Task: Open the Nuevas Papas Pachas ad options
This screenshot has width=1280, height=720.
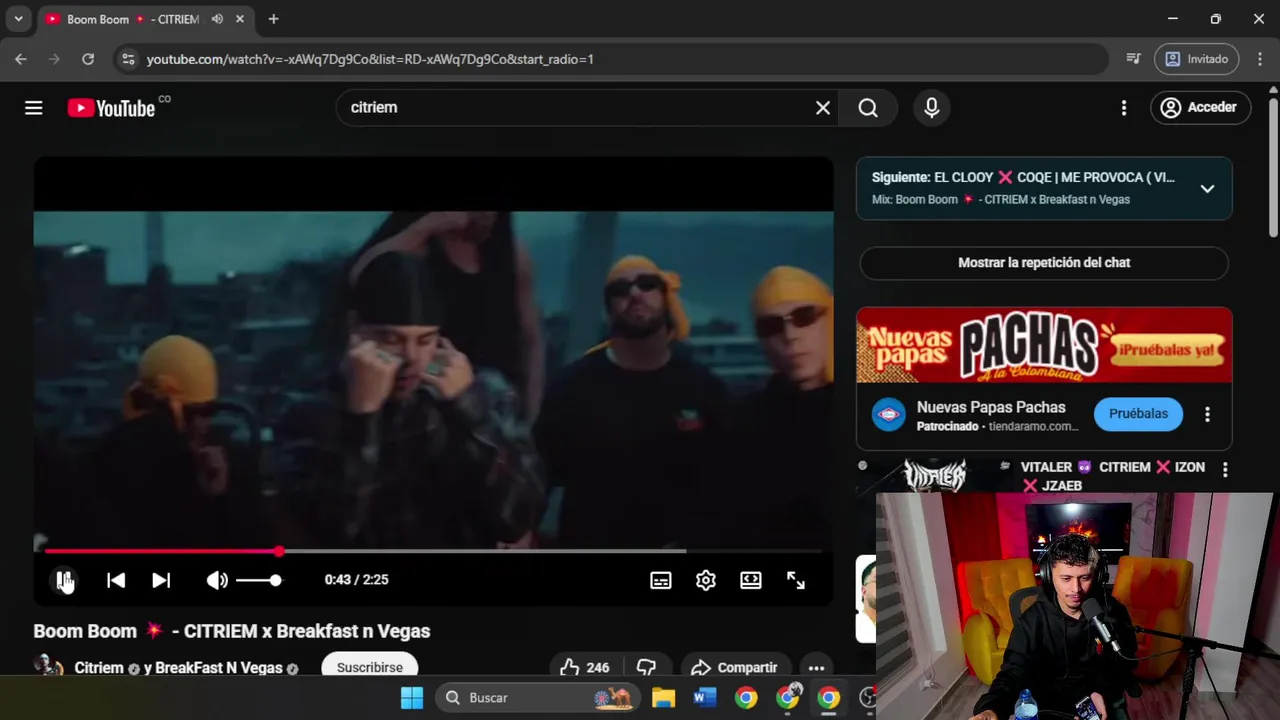Action: [1208, 414]
